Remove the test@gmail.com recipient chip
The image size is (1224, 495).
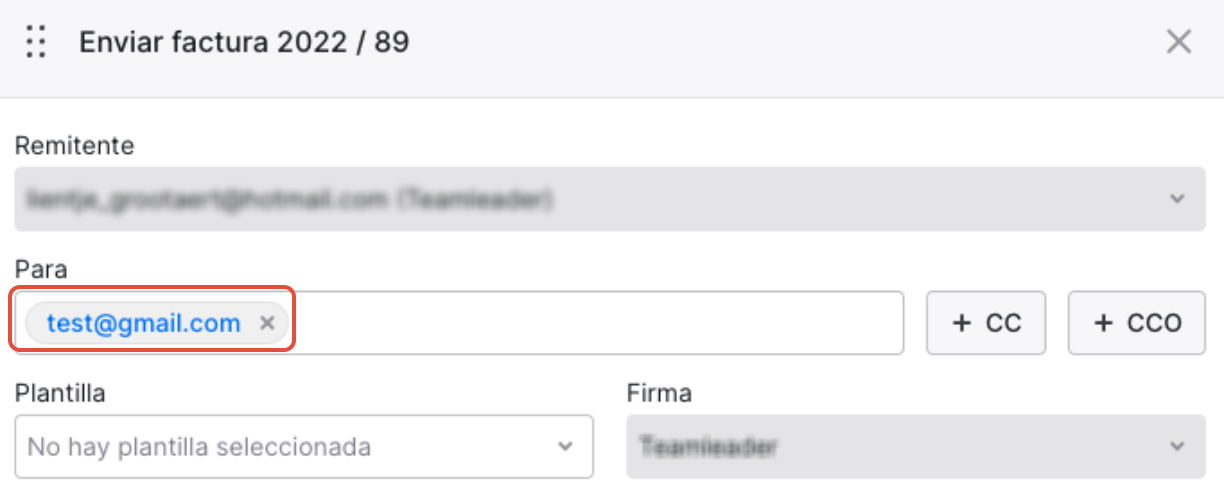point(267,323)
